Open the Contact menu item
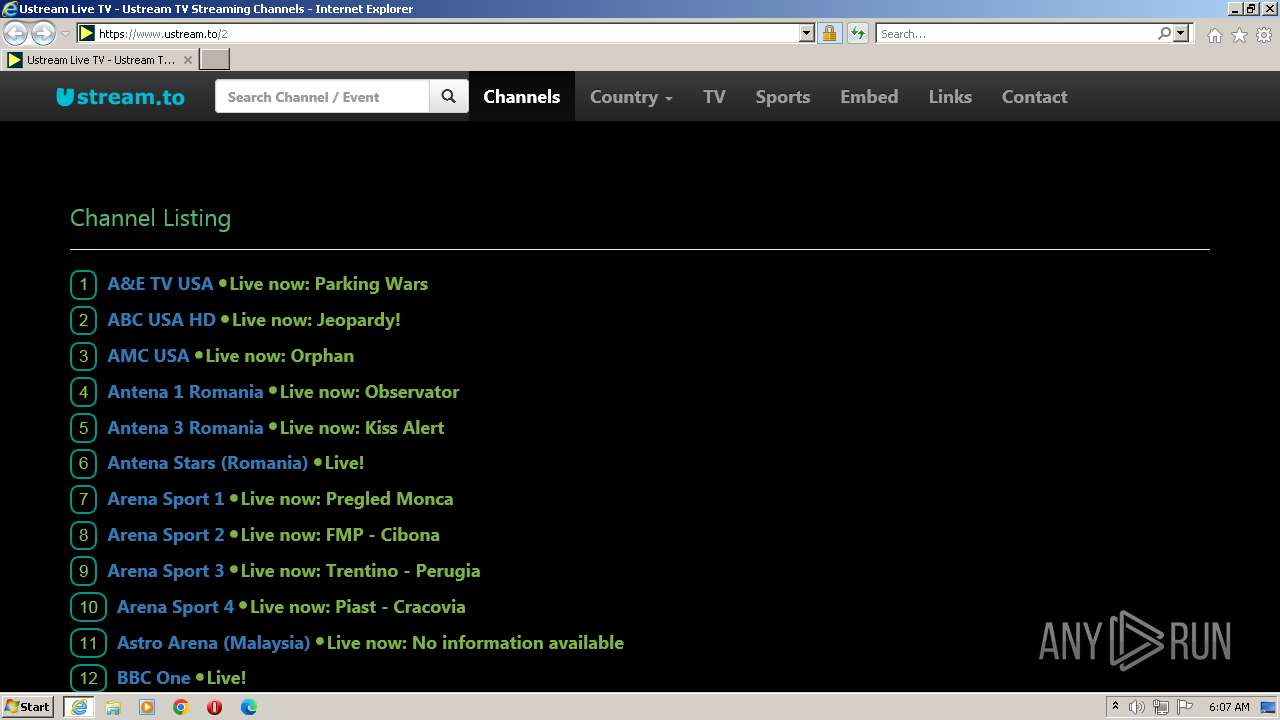This screenshot has height=720, width=1280. point(1034,96)
